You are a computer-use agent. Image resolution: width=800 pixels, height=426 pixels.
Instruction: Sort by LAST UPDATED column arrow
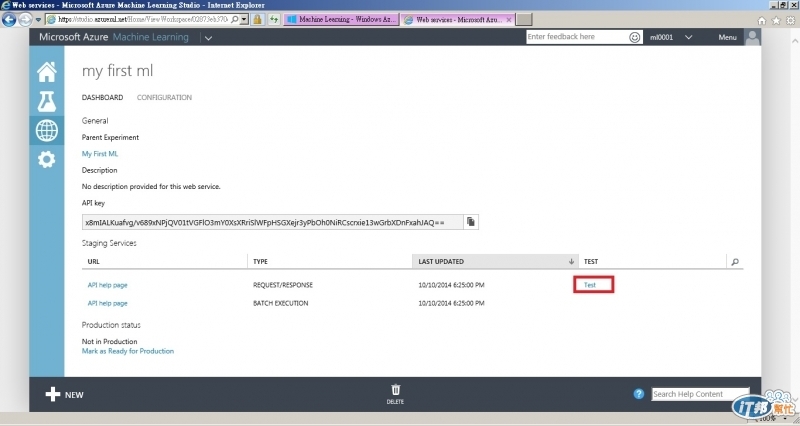click(571, 262)
